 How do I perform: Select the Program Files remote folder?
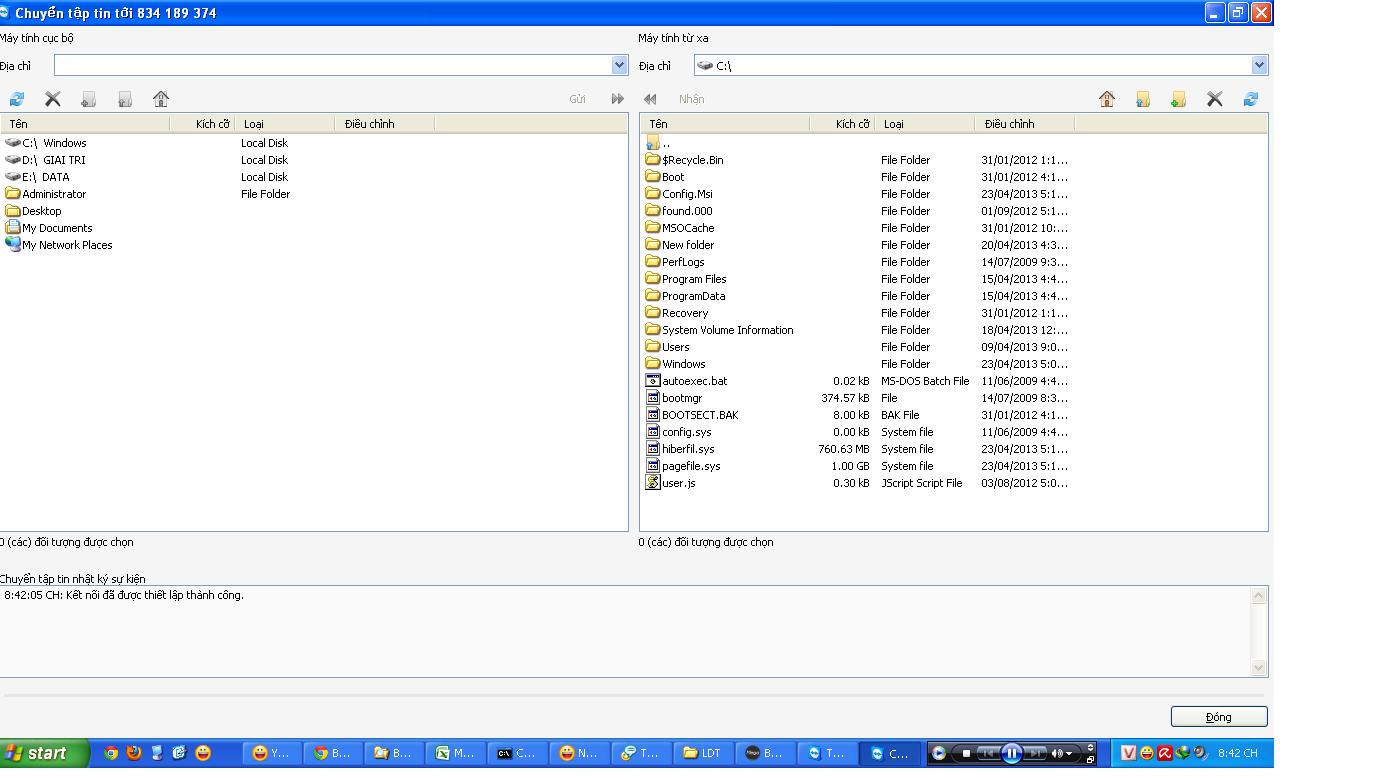[x=693, y=279]
